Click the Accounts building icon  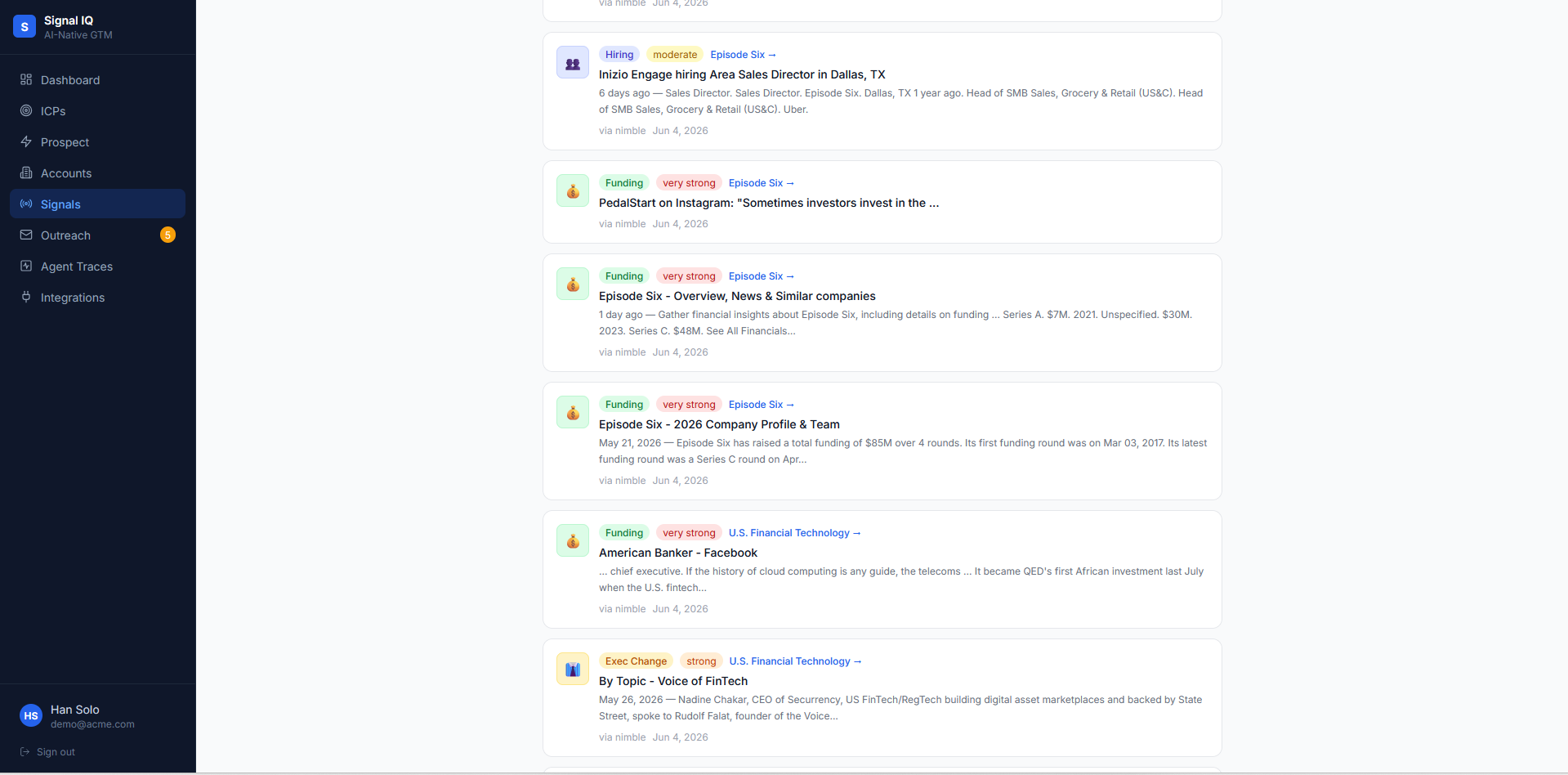(x=26, y=172)
